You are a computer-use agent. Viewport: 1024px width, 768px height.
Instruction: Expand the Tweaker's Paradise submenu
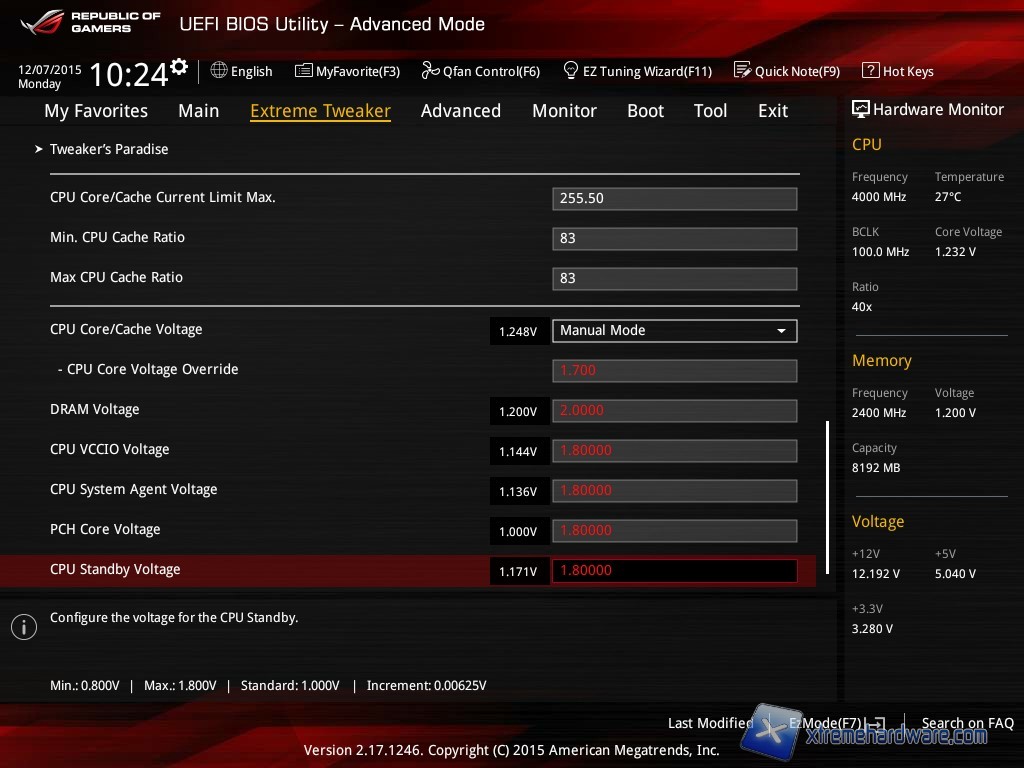coord(108,149)
